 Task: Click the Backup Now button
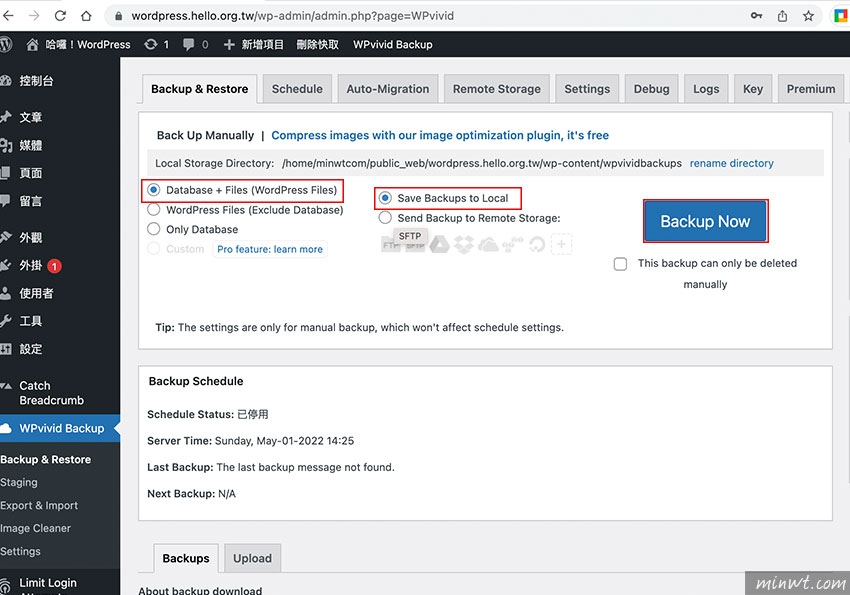tap(705, 221)
